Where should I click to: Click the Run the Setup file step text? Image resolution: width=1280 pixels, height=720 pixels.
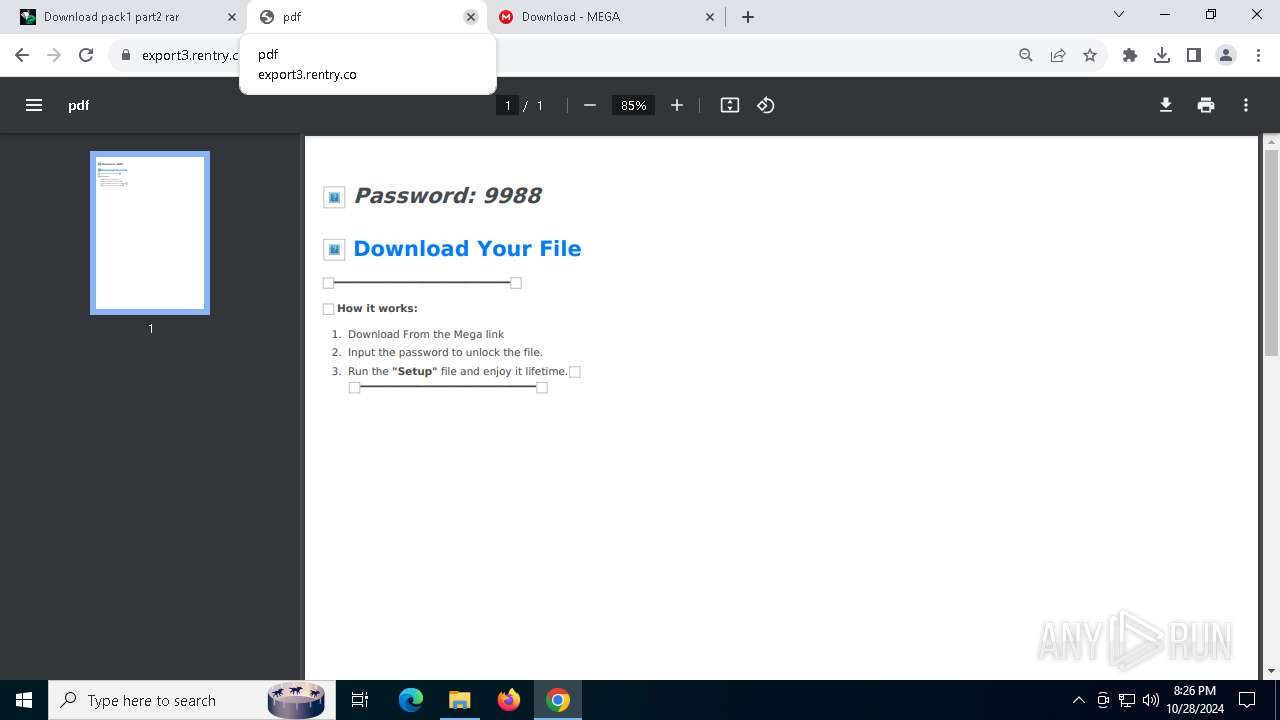457,371
